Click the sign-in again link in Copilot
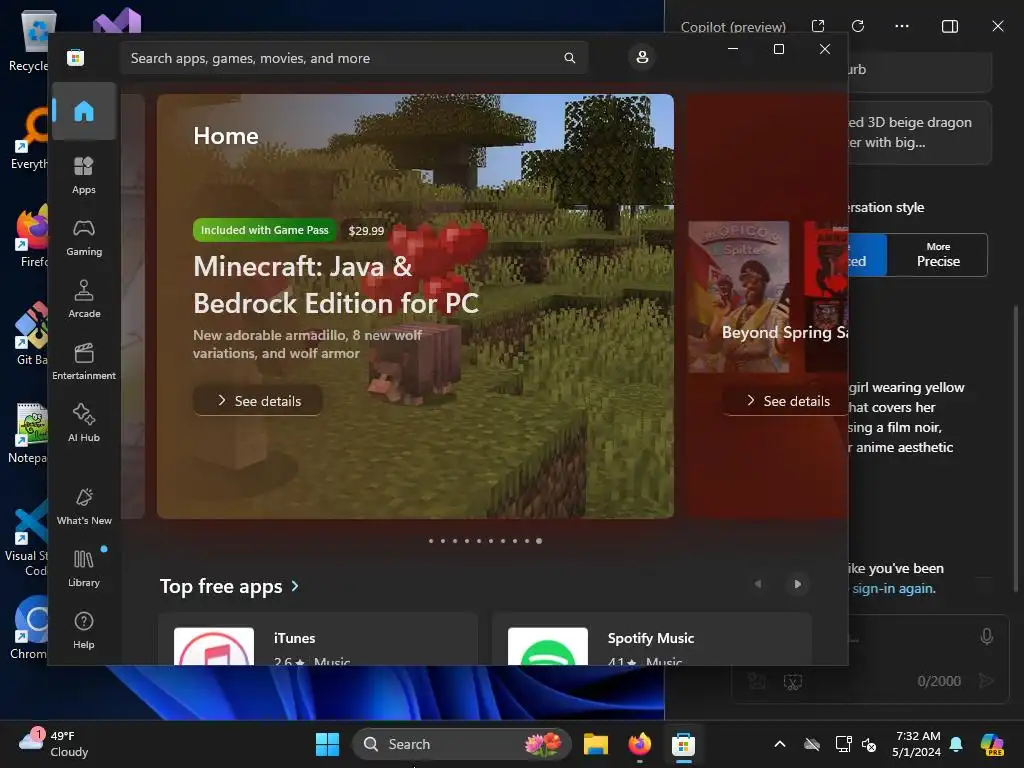Image resolution: width=1024 pixels, height=768 pixels. pyautogui.click(x=893, y=588)
